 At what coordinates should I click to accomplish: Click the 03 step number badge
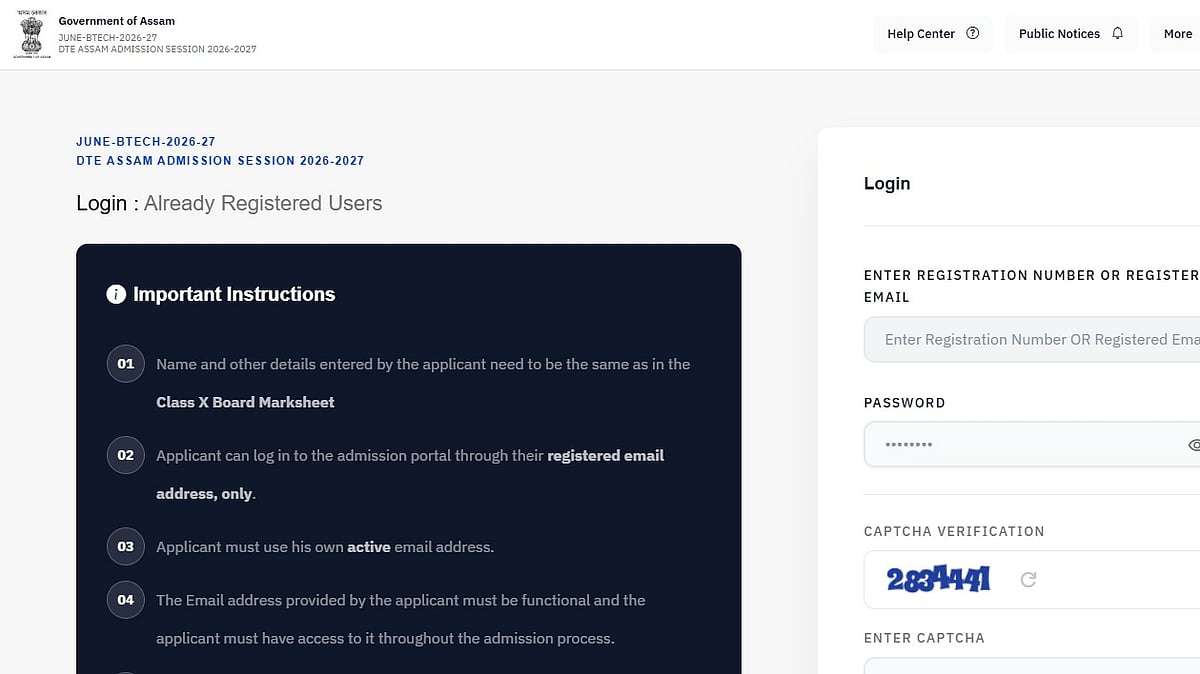[126, 547]
